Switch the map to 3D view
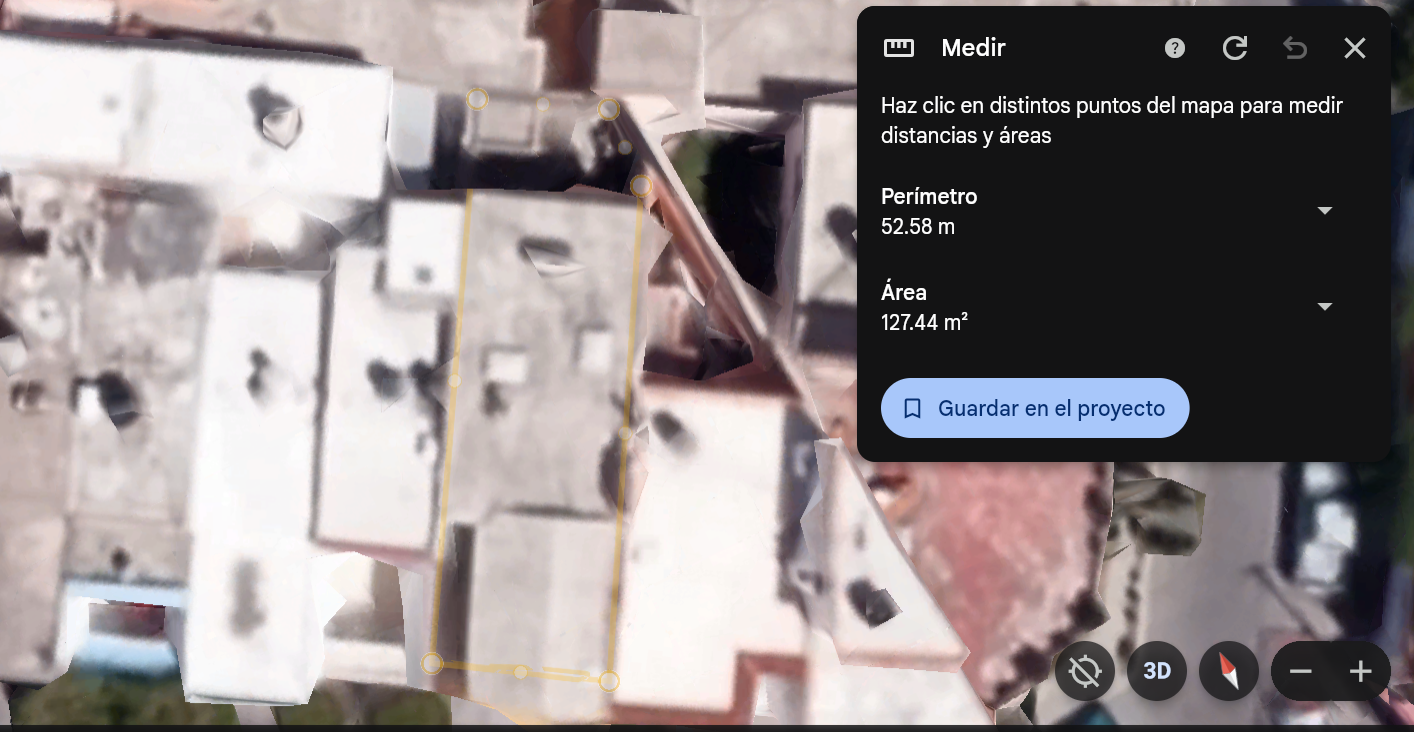Image resolution: width=1414 pixels, height=732 pixels. click(x=1157, y=671)
